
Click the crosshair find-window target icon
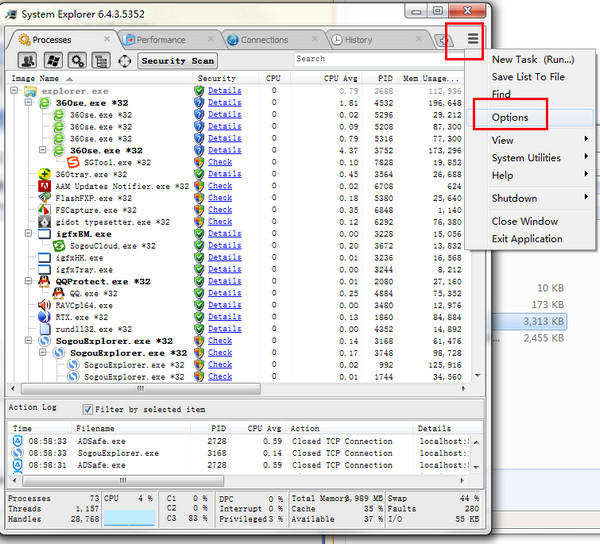tap(125, 61)
